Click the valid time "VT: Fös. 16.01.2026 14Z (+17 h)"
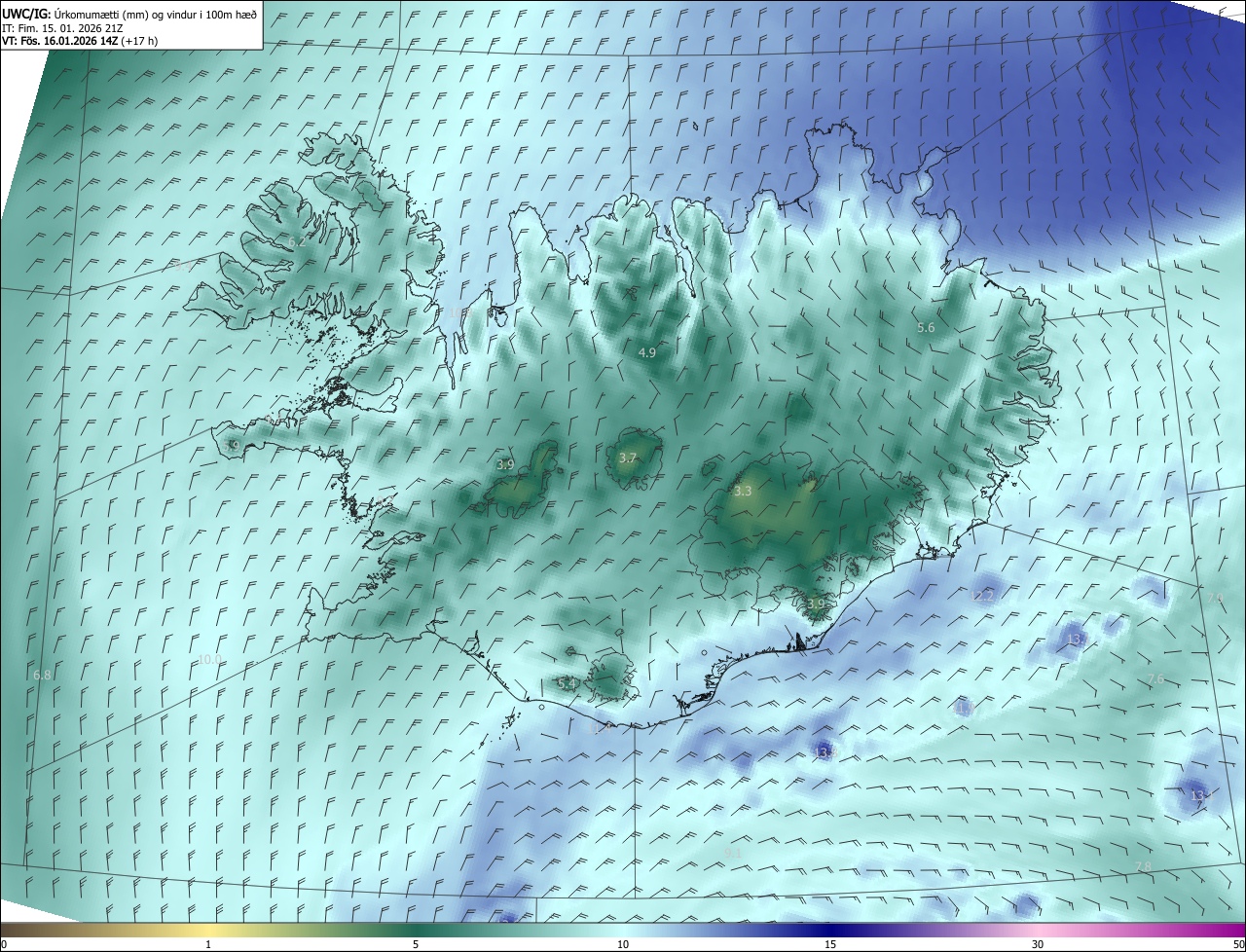The width and height of the screenshot is (1246, 952). 80,41
